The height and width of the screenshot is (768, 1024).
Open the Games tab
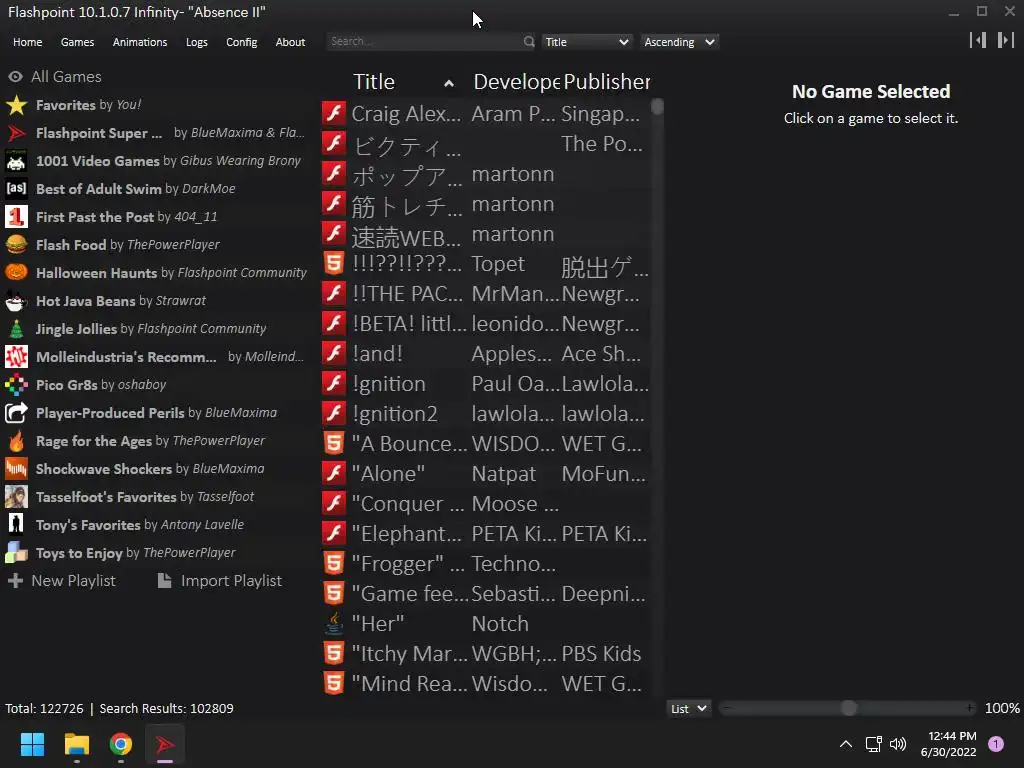(77, 42)
